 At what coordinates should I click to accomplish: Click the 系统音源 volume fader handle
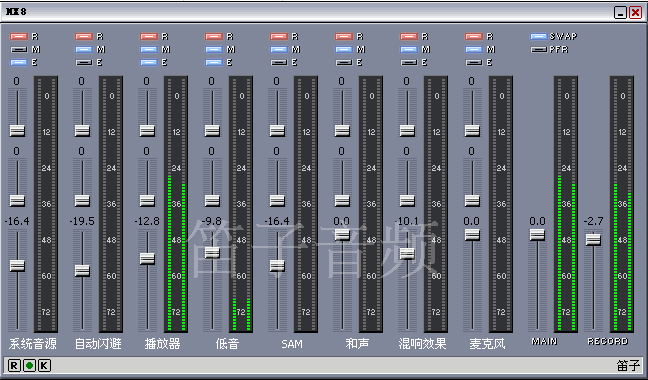click(17, 266)
